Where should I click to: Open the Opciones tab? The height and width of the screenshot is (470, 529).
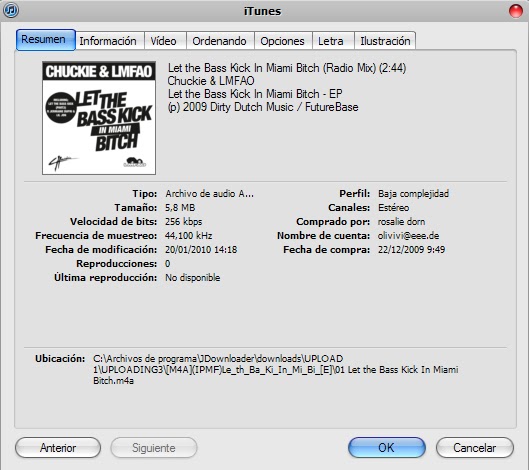pos(283,41)
